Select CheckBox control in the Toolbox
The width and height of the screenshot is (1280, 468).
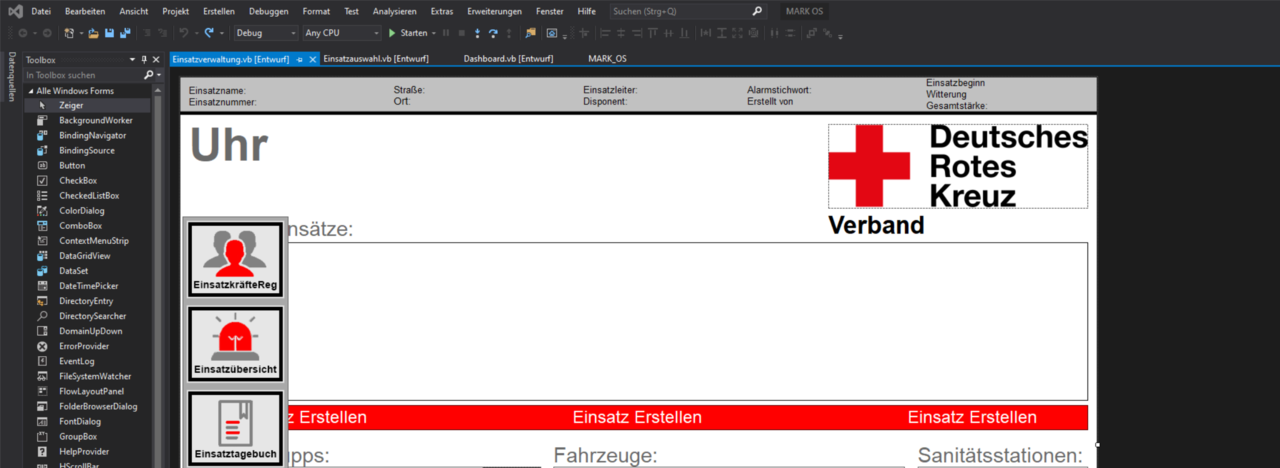pyautogui.click(x=88, y=180)
